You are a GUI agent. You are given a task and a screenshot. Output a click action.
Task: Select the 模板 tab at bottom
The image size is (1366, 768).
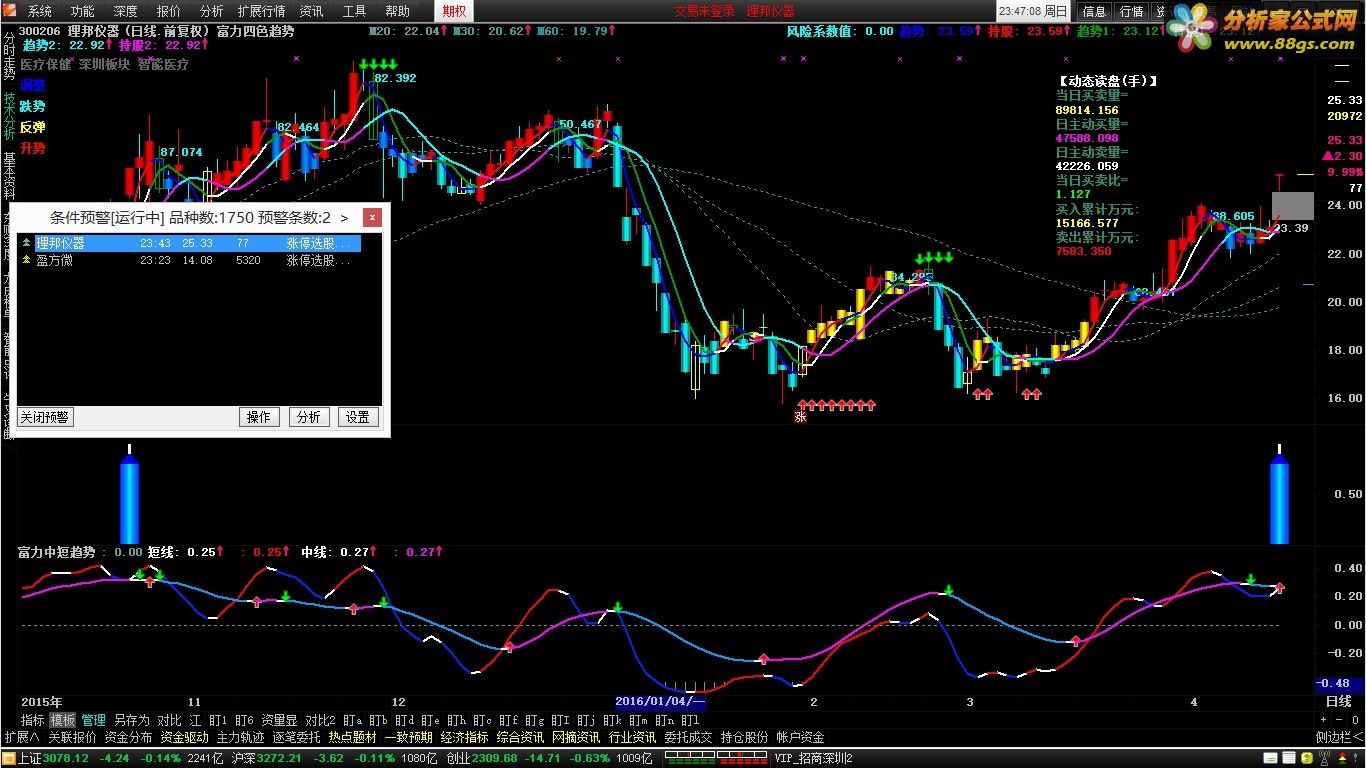tap(63, 720)
